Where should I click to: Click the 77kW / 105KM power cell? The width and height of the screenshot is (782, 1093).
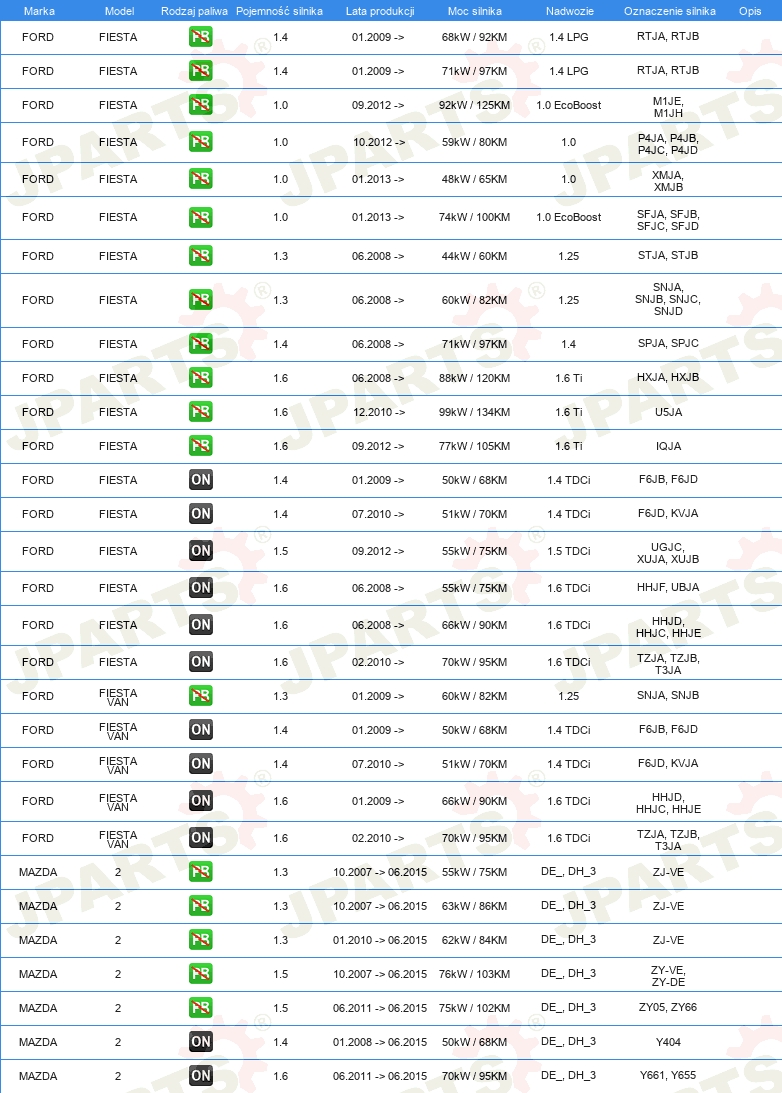pos(475,446)
